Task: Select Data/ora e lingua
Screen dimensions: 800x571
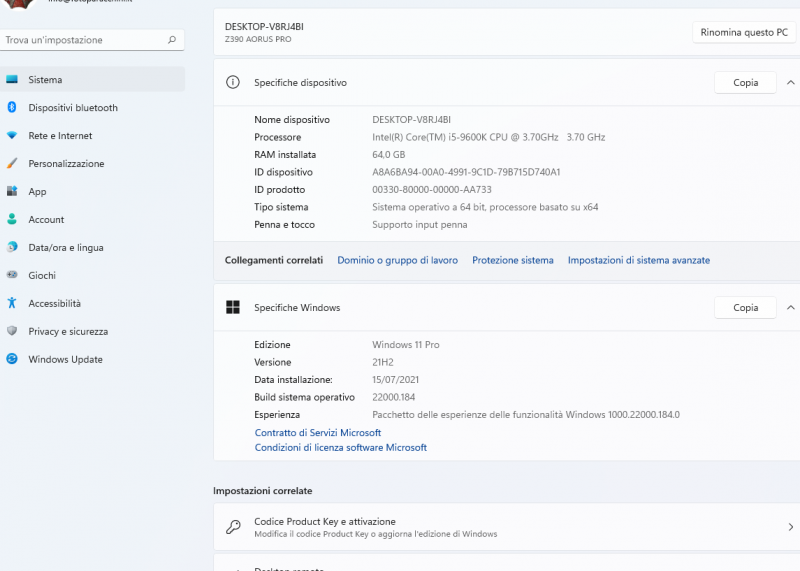Action: 92,247
